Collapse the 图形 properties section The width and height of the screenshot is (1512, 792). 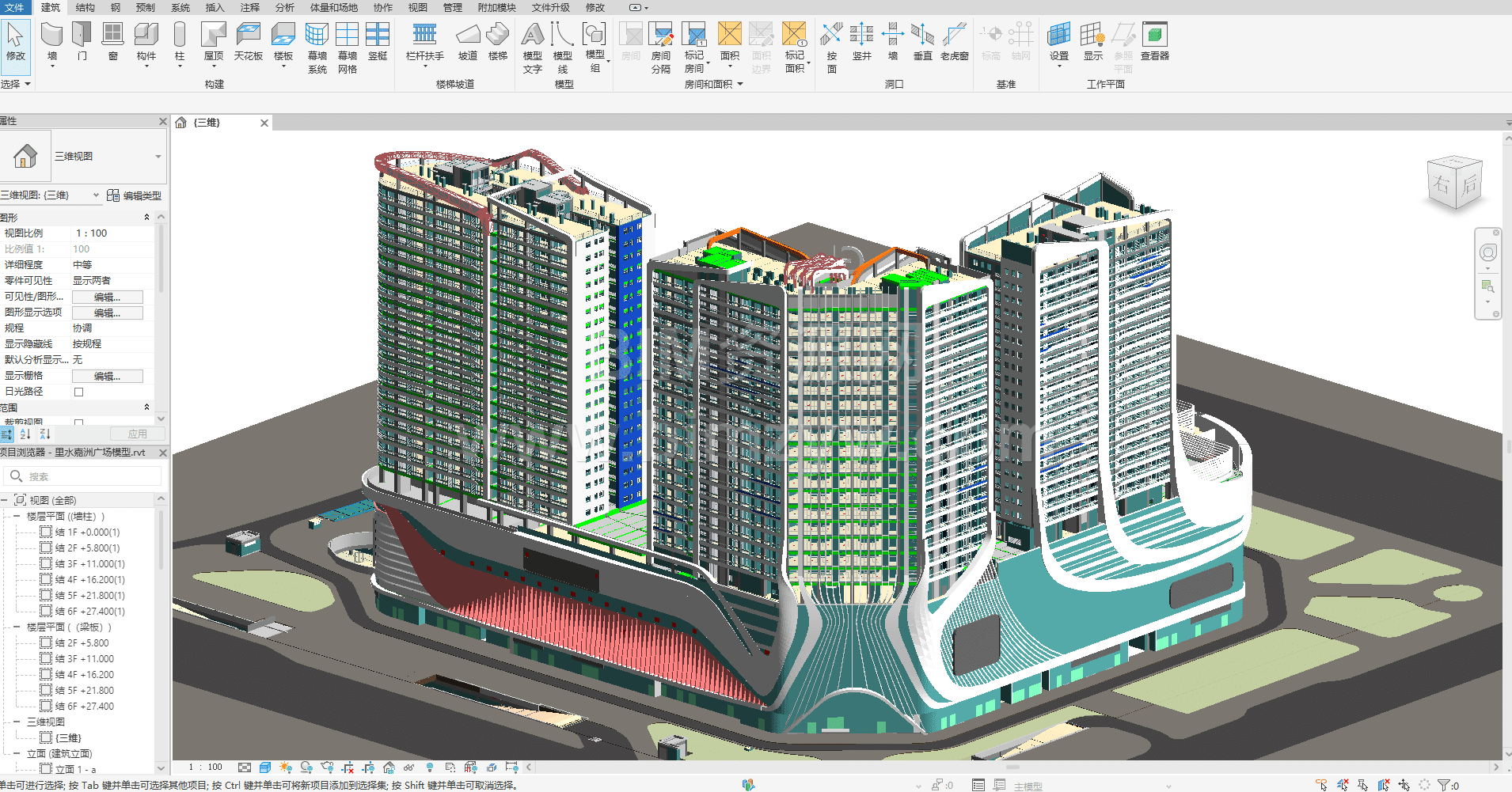point(146,217)
